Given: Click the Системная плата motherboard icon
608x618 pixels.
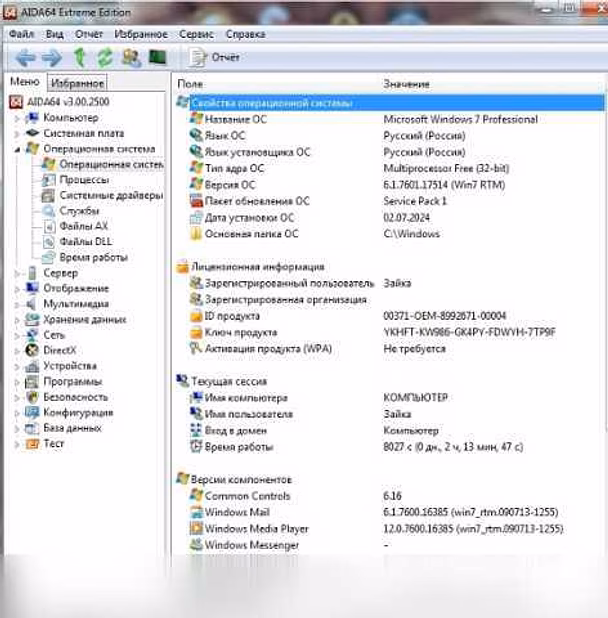Looking at the screenshot, I should pyautogui.click(x=32, y=133).
